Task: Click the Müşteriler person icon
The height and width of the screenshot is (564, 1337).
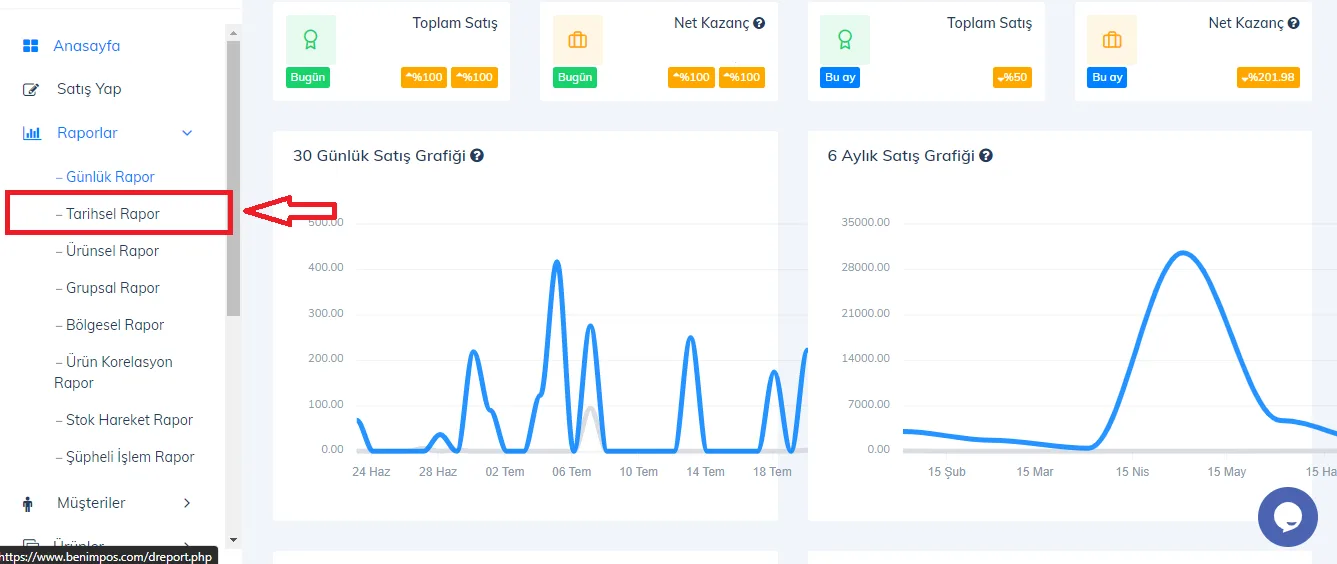Action: coord(27,503)
